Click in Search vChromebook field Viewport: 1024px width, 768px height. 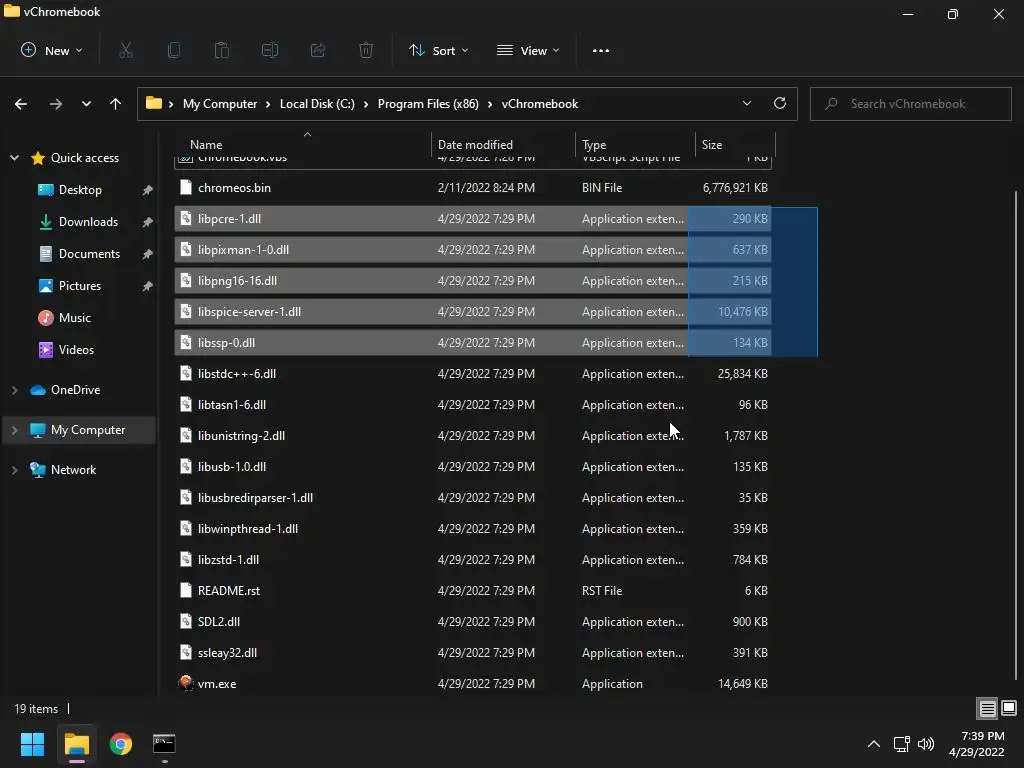click(910, 104)
